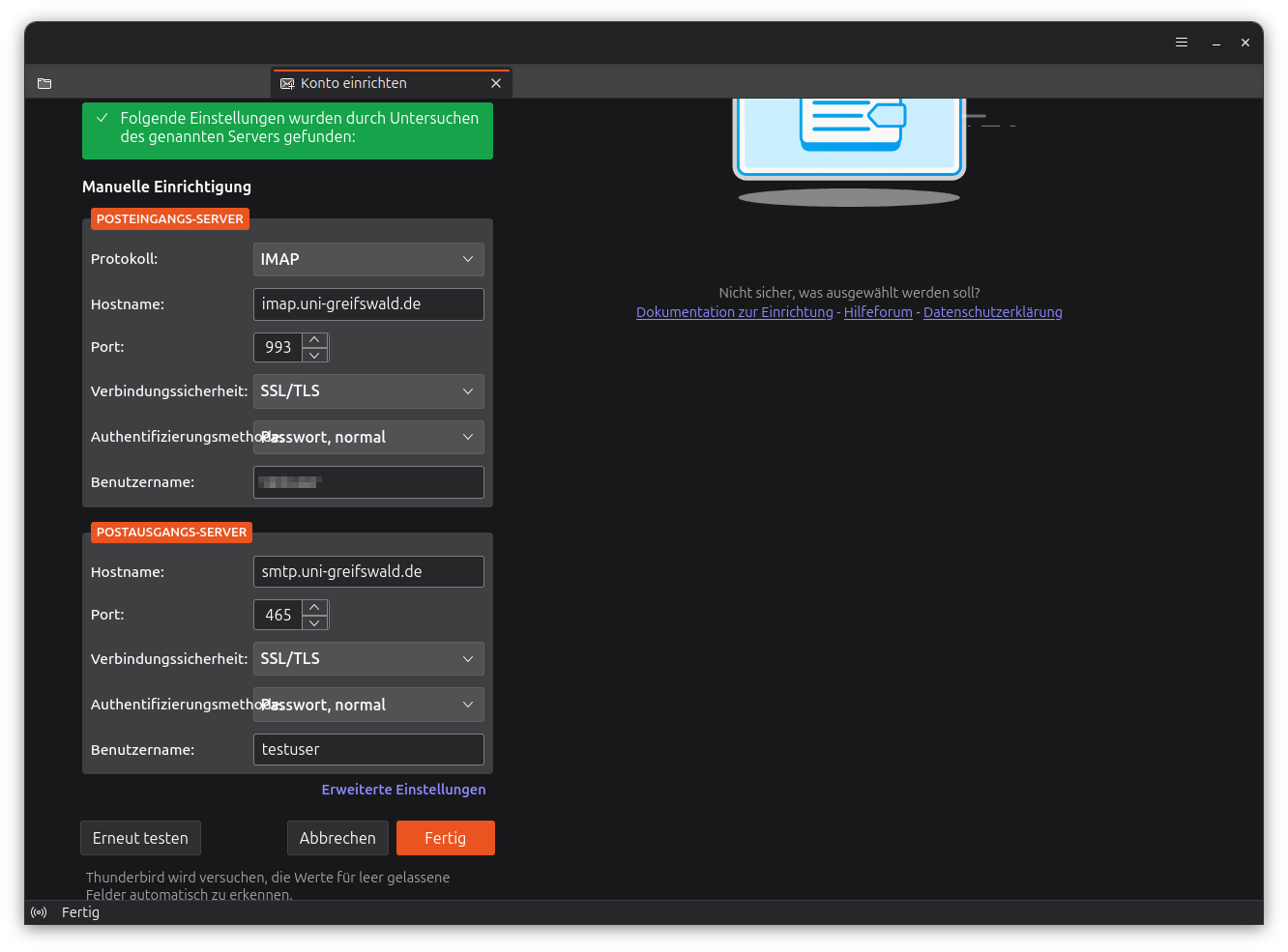Open outgoing Authentifizierungsmethode dropdown
Viewport: 1288px width, 952px height.
[368, 706]
